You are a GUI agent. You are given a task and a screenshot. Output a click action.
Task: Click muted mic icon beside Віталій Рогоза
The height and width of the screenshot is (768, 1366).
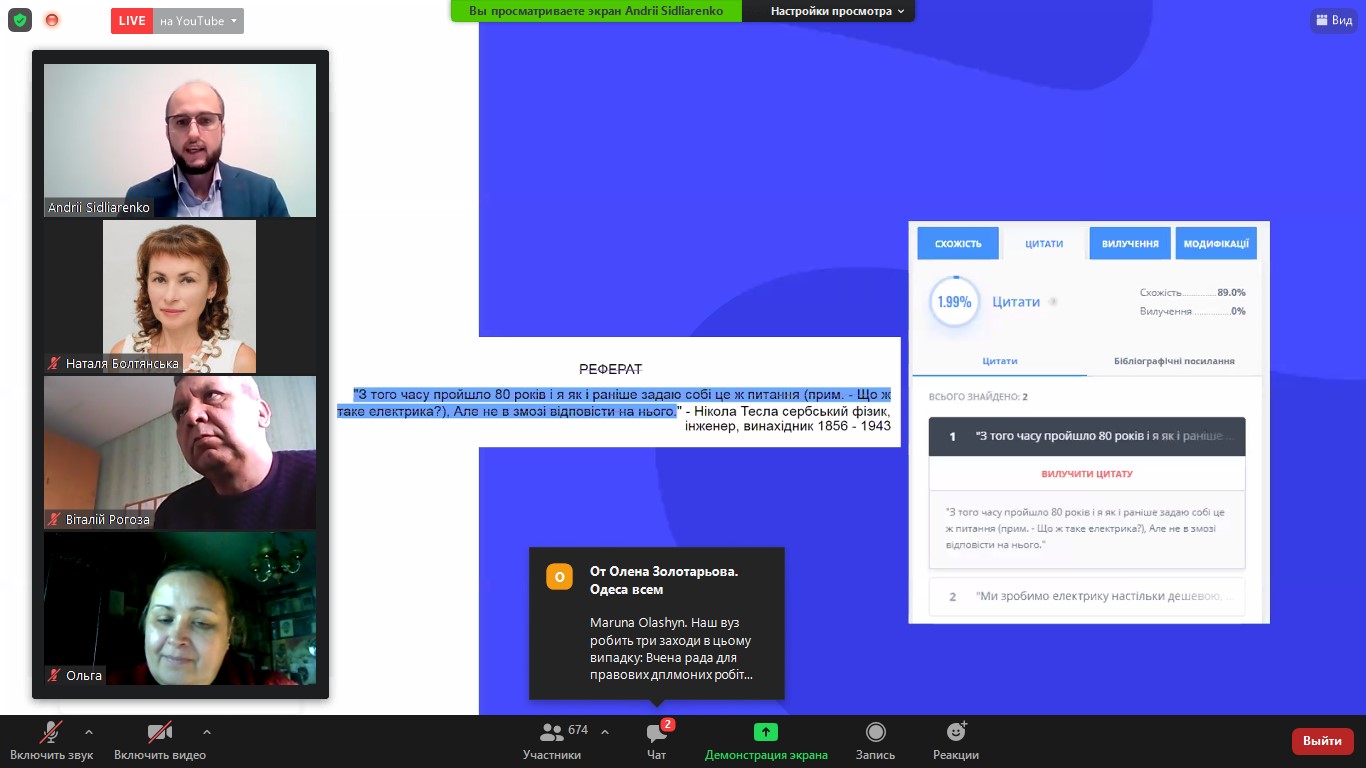tap(54, 520)
